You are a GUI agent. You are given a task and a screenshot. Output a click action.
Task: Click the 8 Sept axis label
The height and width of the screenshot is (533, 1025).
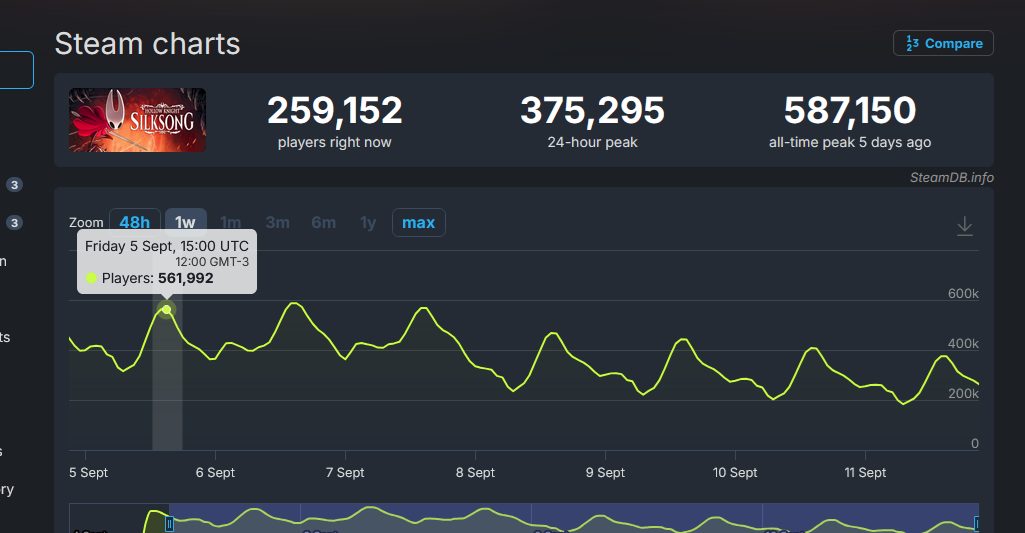coord(475,472)
